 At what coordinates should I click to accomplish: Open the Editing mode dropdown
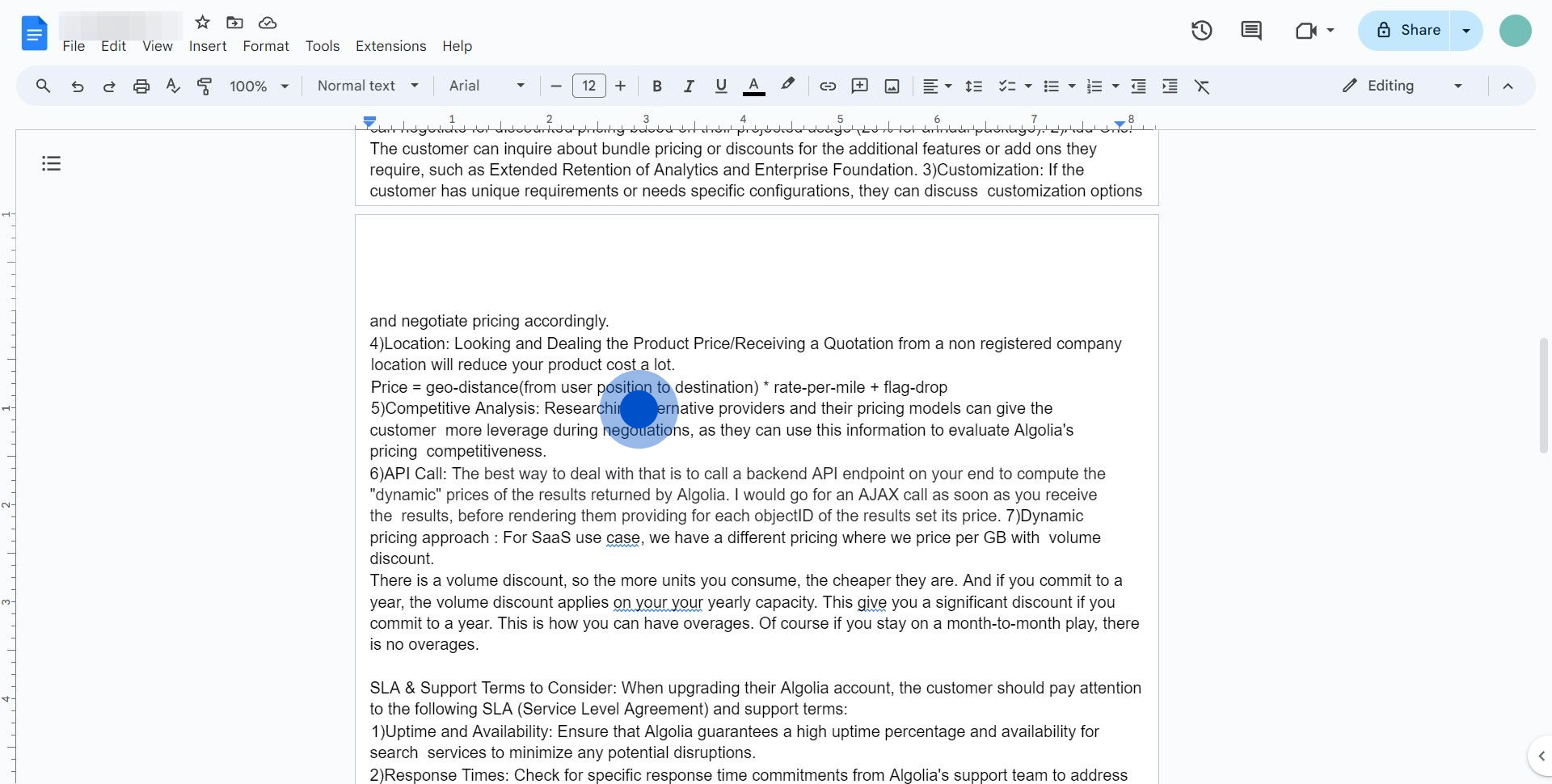pos(1403,86)
